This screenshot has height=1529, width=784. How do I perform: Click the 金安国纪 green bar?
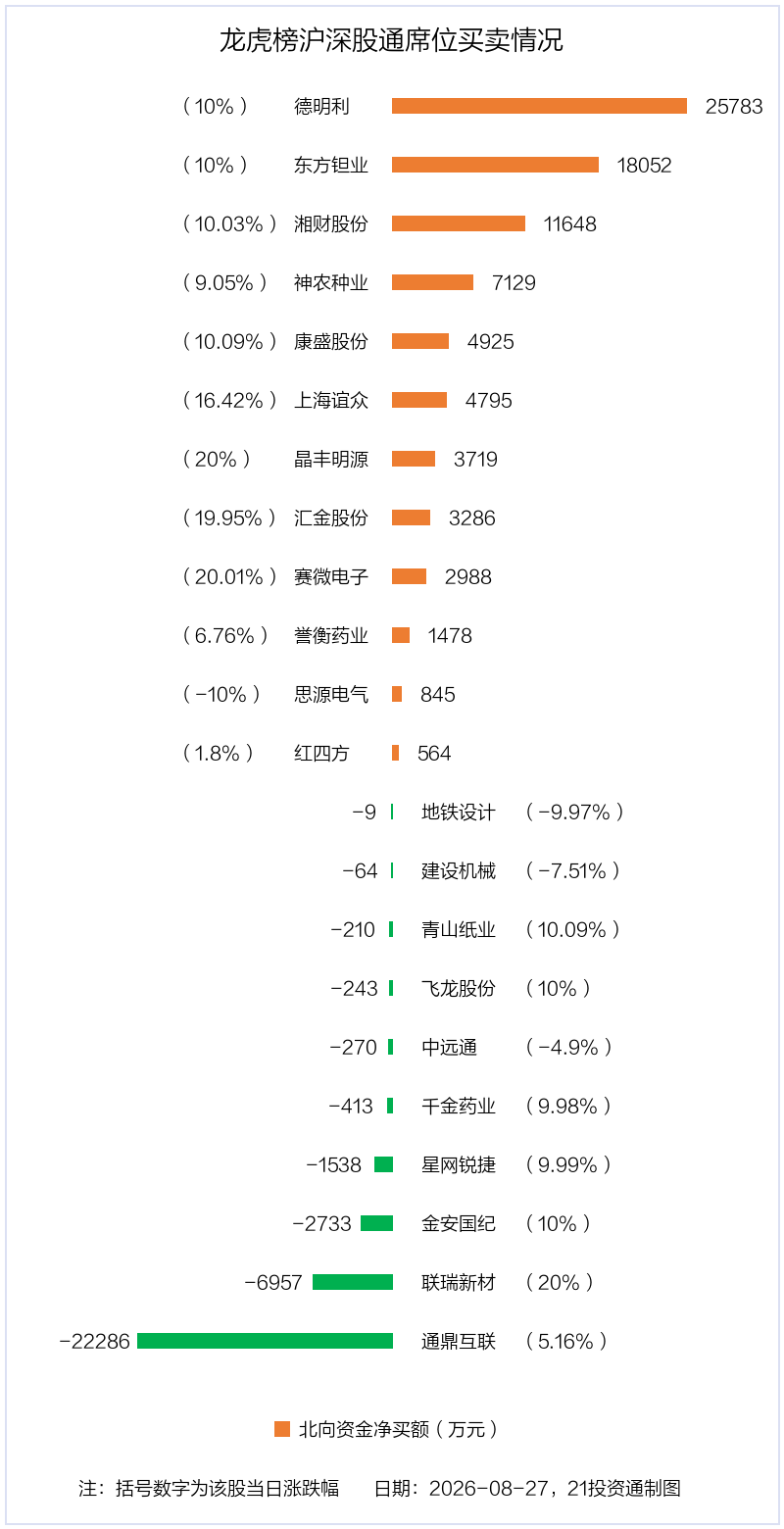[x=376, y=1223]
